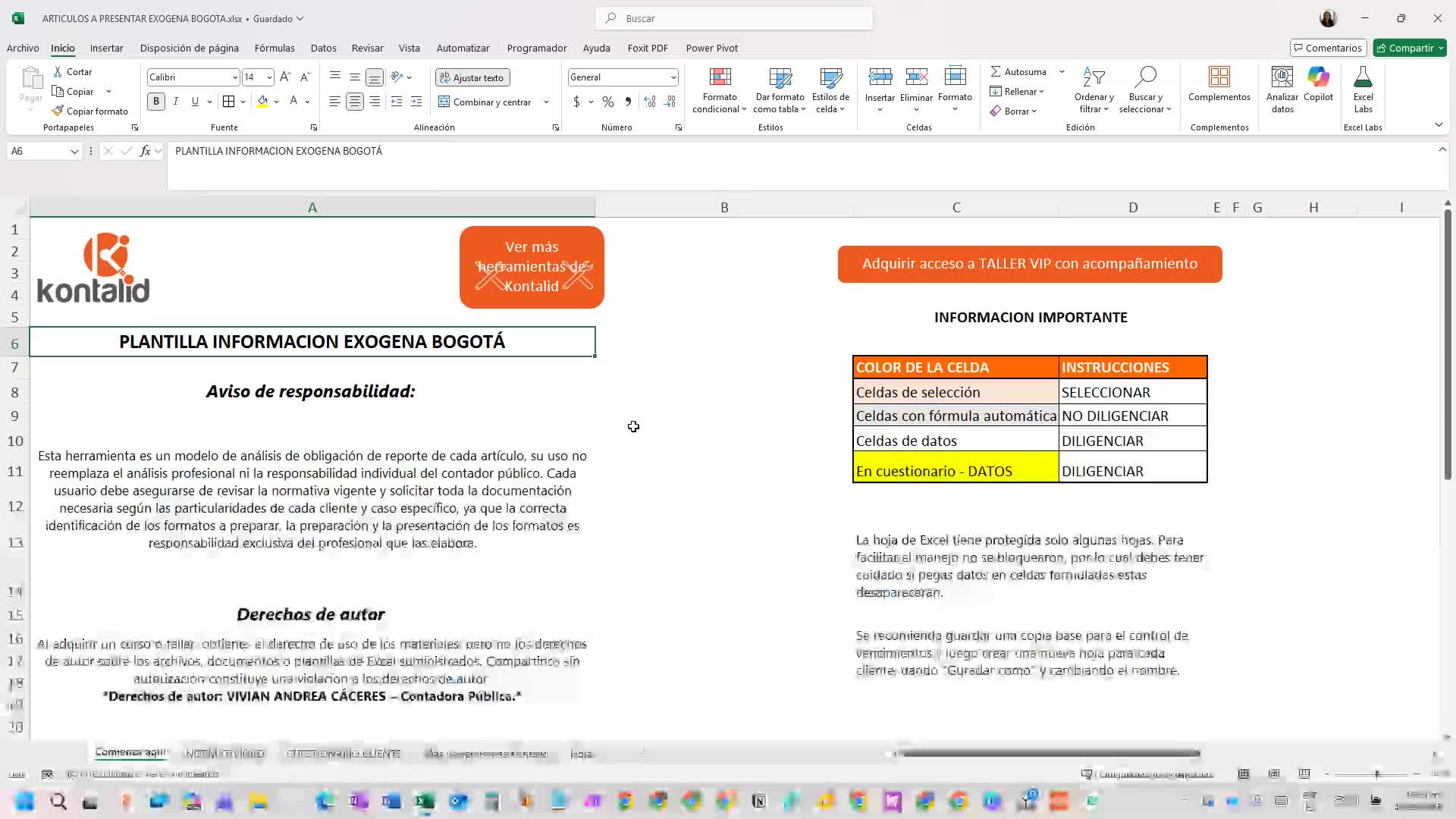Click the Buscar search box
The width and height of the screenshot is (1456, 819).
click(734, 18)
